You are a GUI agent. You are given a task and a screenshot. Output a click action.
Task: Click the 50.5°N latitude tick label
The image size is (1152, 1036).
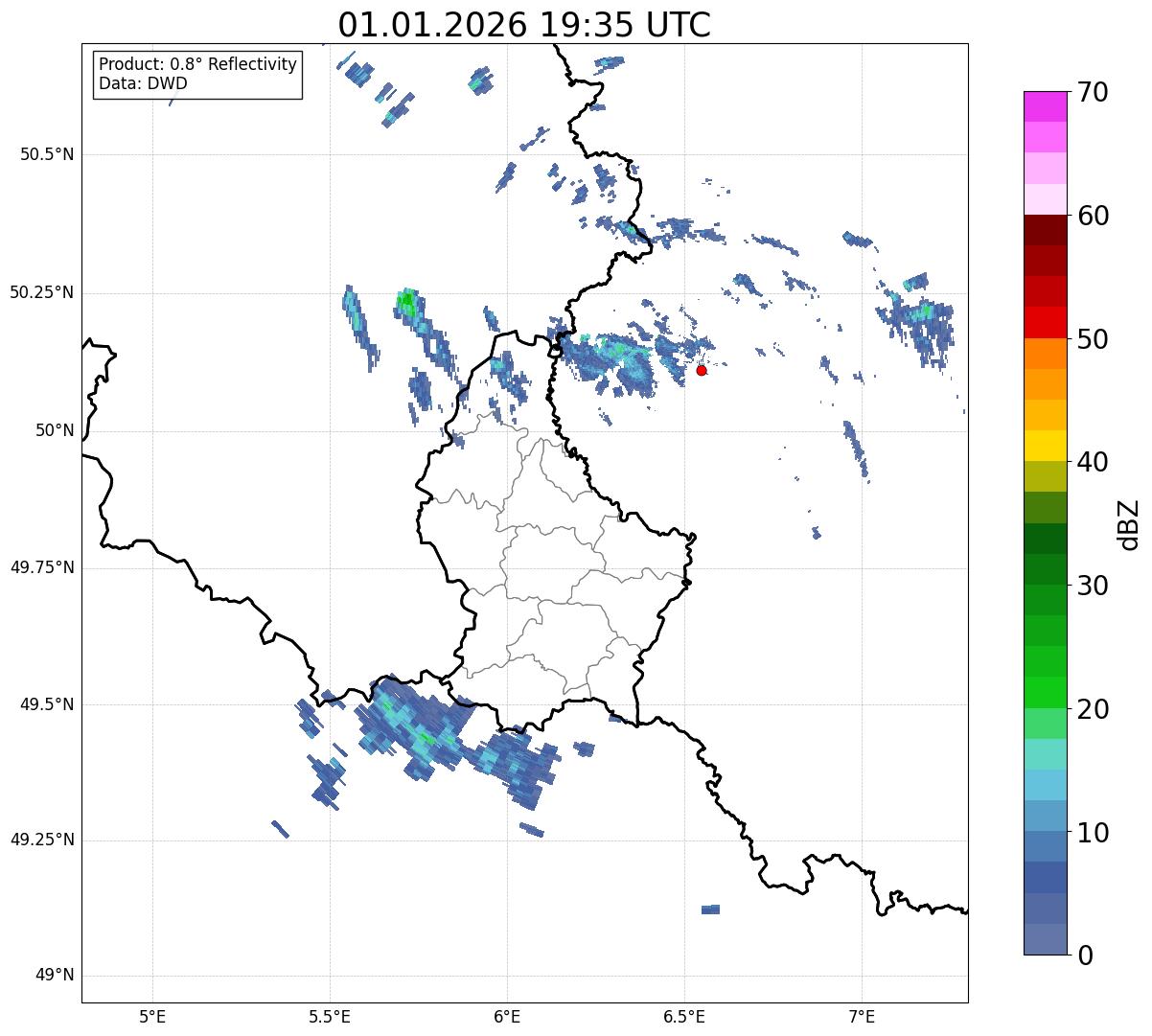[x=41, y=154]
